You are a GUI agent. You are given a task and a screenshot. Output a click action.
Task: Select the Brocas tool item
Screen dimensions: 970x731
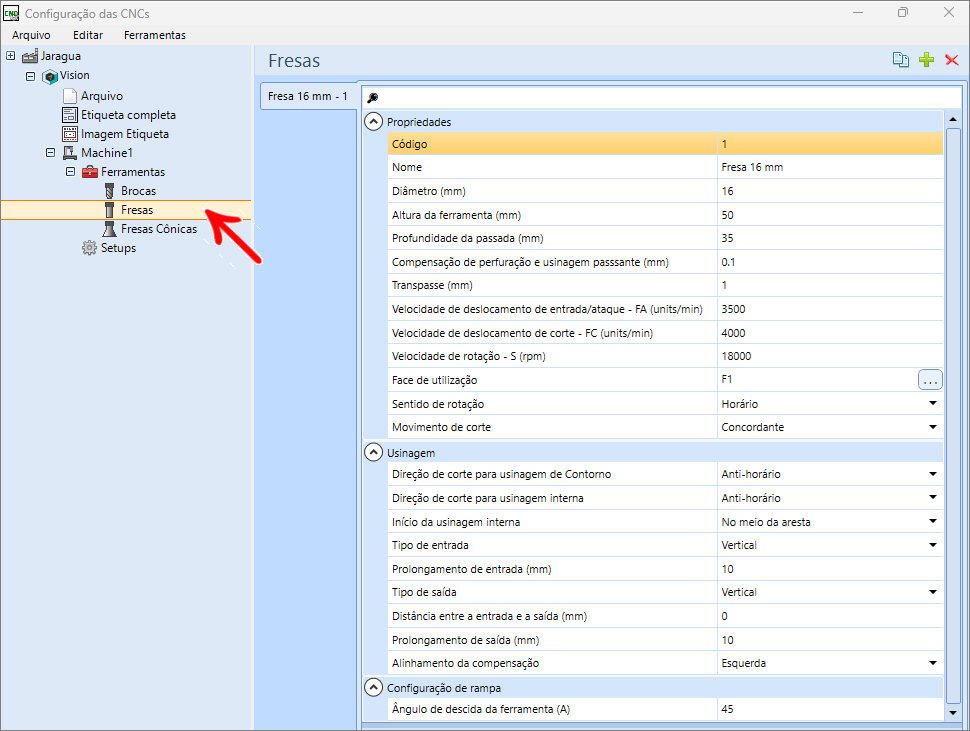[x=137, y=191]
